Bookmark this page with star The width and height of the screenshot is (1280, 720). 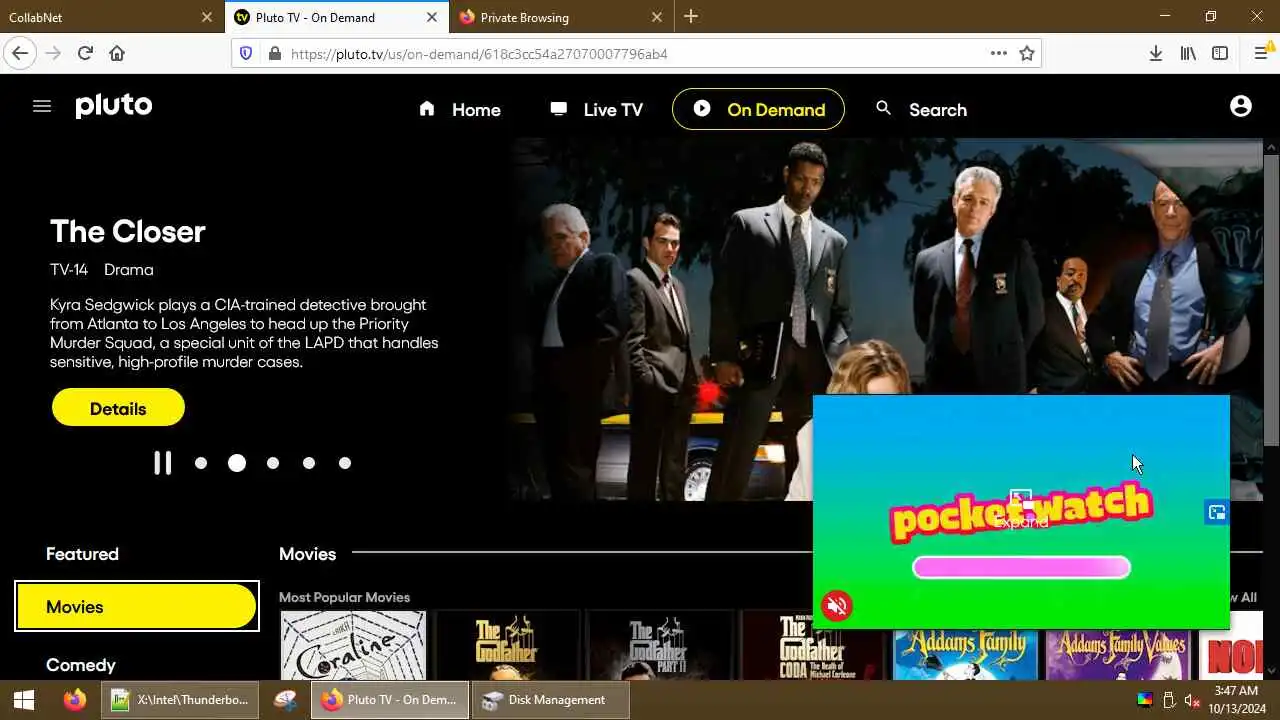pos(1027,53)
